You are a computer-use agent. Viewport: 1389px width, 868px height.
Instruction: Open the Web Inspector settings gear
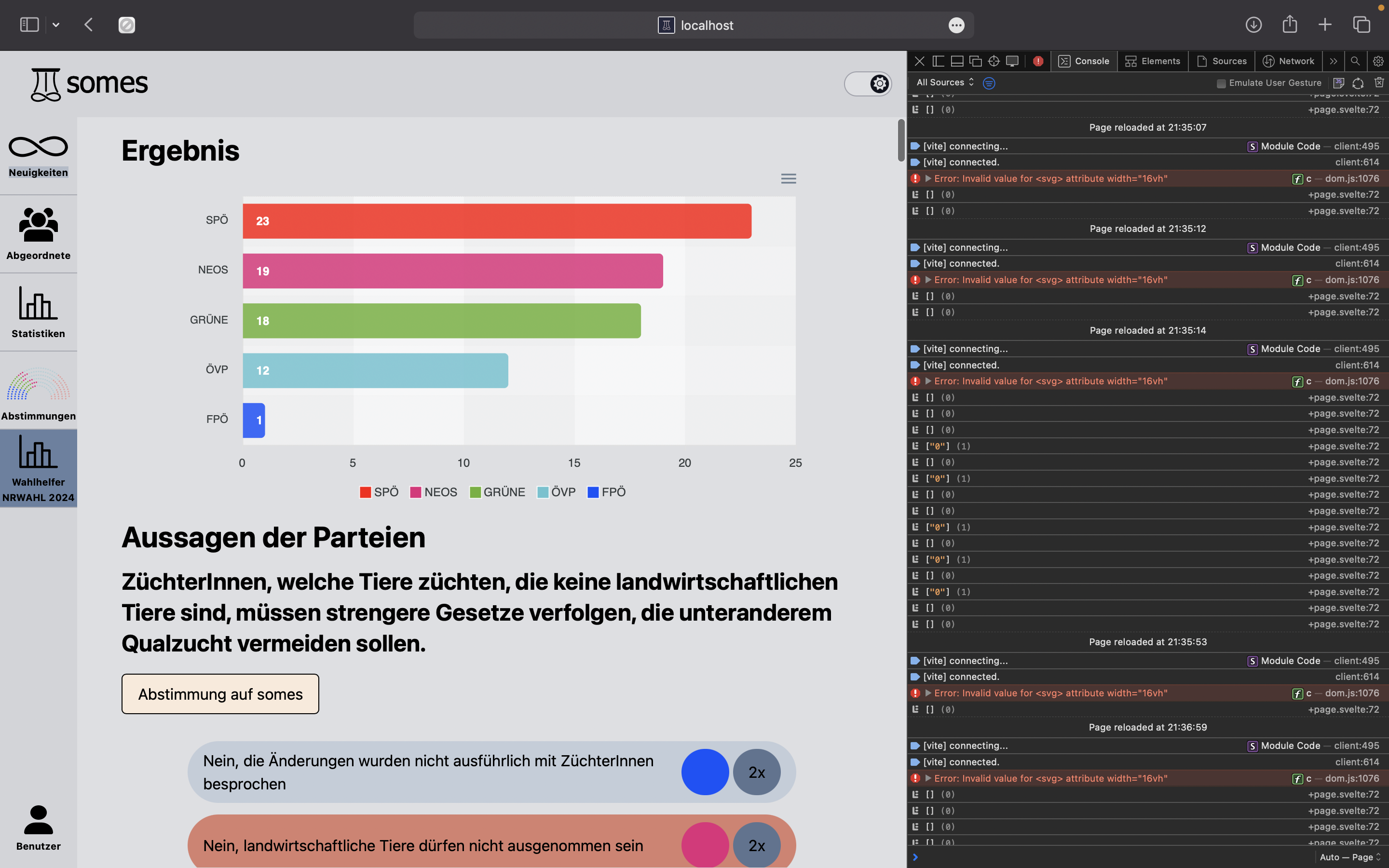pos(1377,61)
